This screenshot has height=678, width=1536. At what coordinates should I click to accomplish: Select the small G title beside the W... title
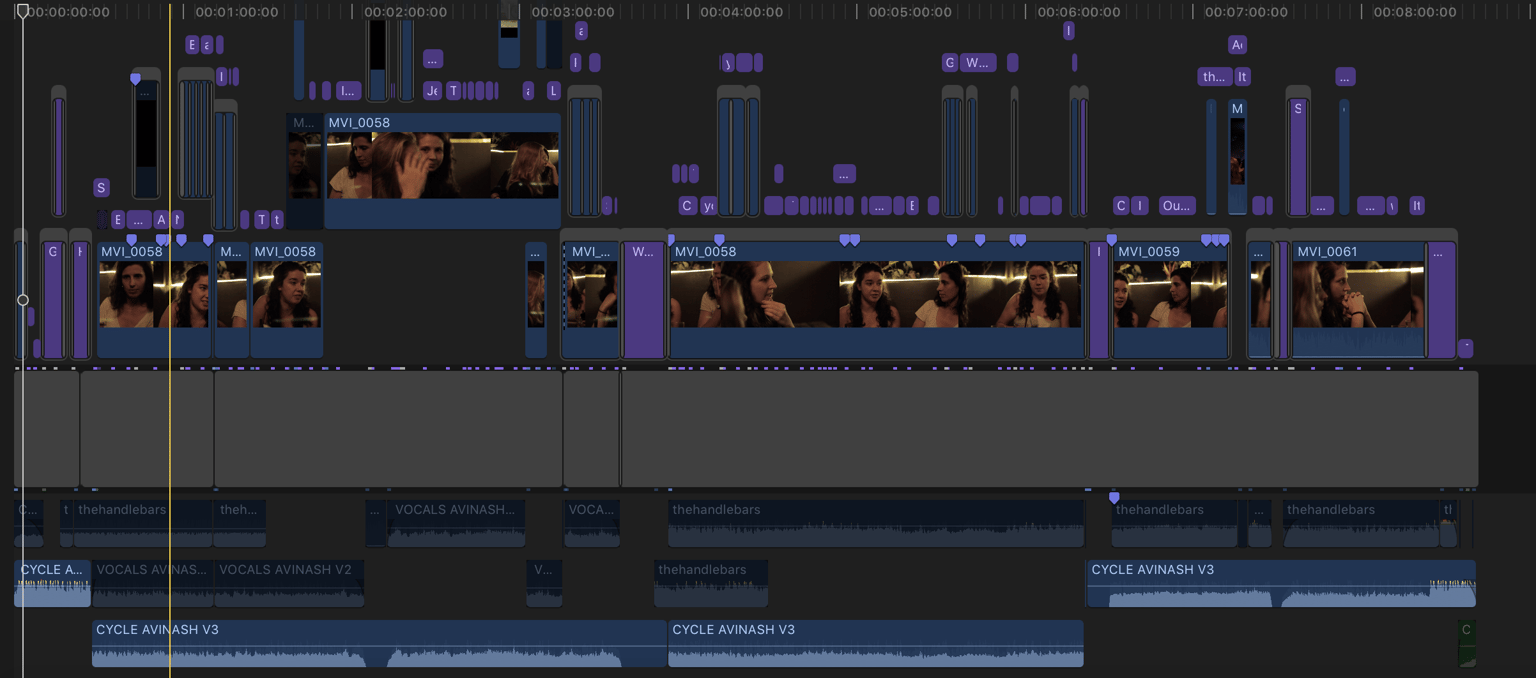point(950,63)
